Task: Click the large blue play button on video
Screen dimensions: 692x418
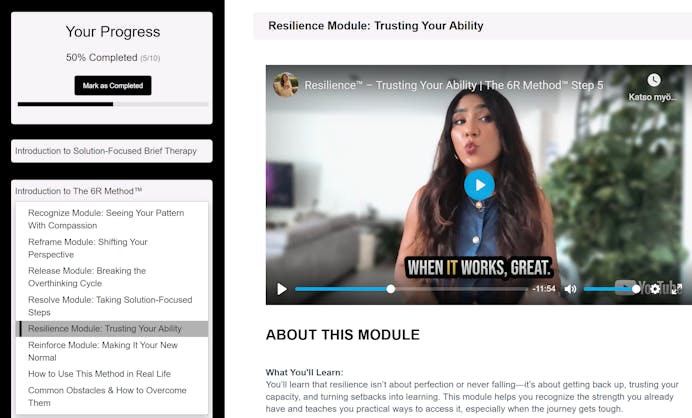Action: click(479, 185)
